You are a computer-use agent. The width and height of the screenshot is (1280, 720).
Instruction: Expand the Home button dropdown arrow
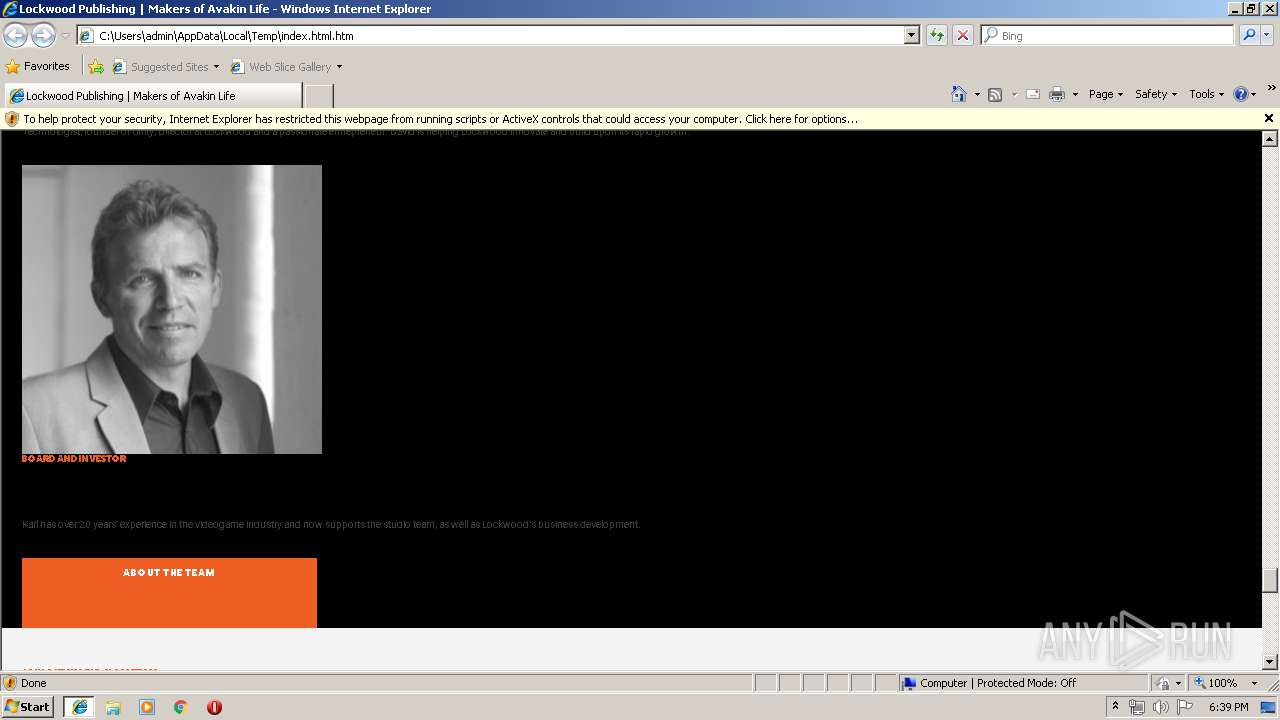(977, 94)
